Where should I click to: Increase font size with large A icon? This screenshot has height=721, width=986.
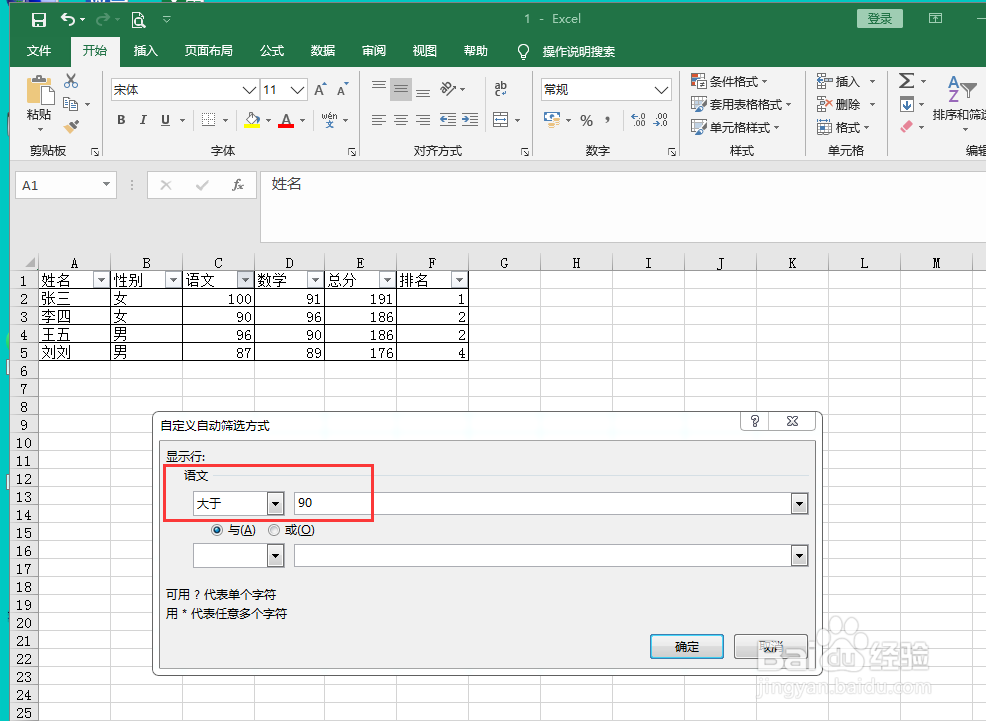point(320,89)
